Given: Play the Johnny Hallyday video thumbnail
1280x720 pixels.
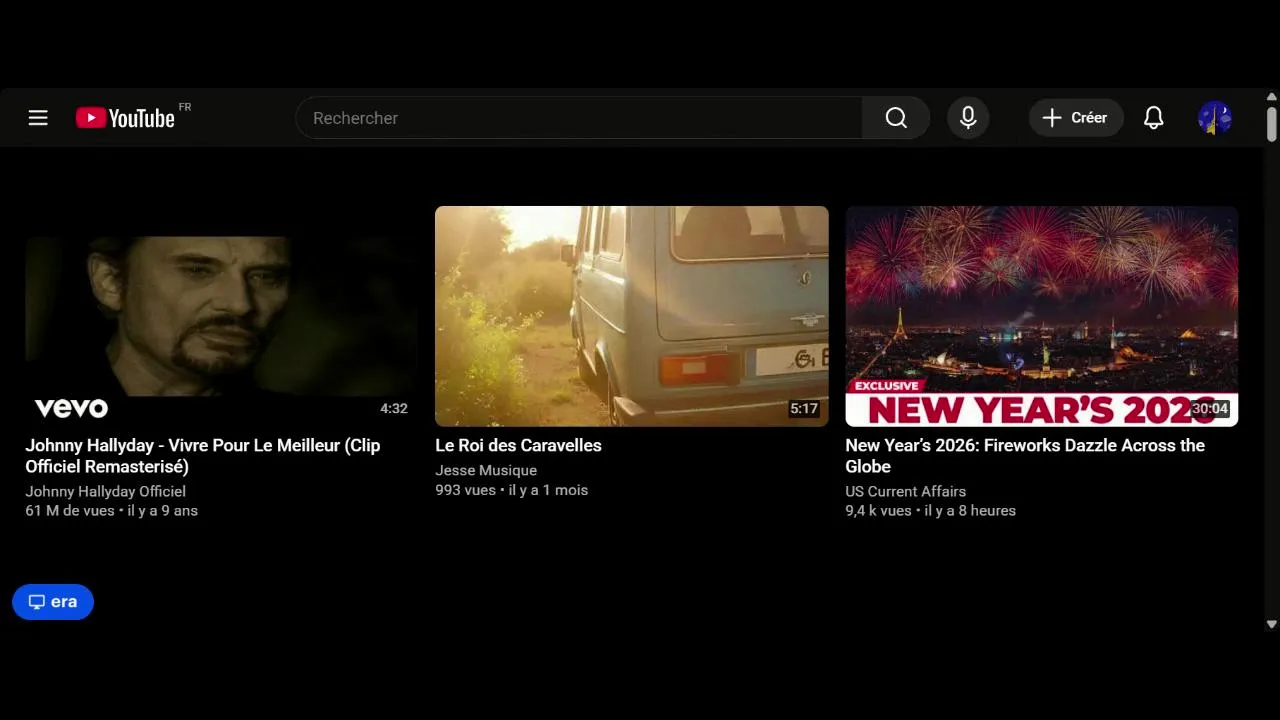Looking at the screenshot, I should coord(222,316).
